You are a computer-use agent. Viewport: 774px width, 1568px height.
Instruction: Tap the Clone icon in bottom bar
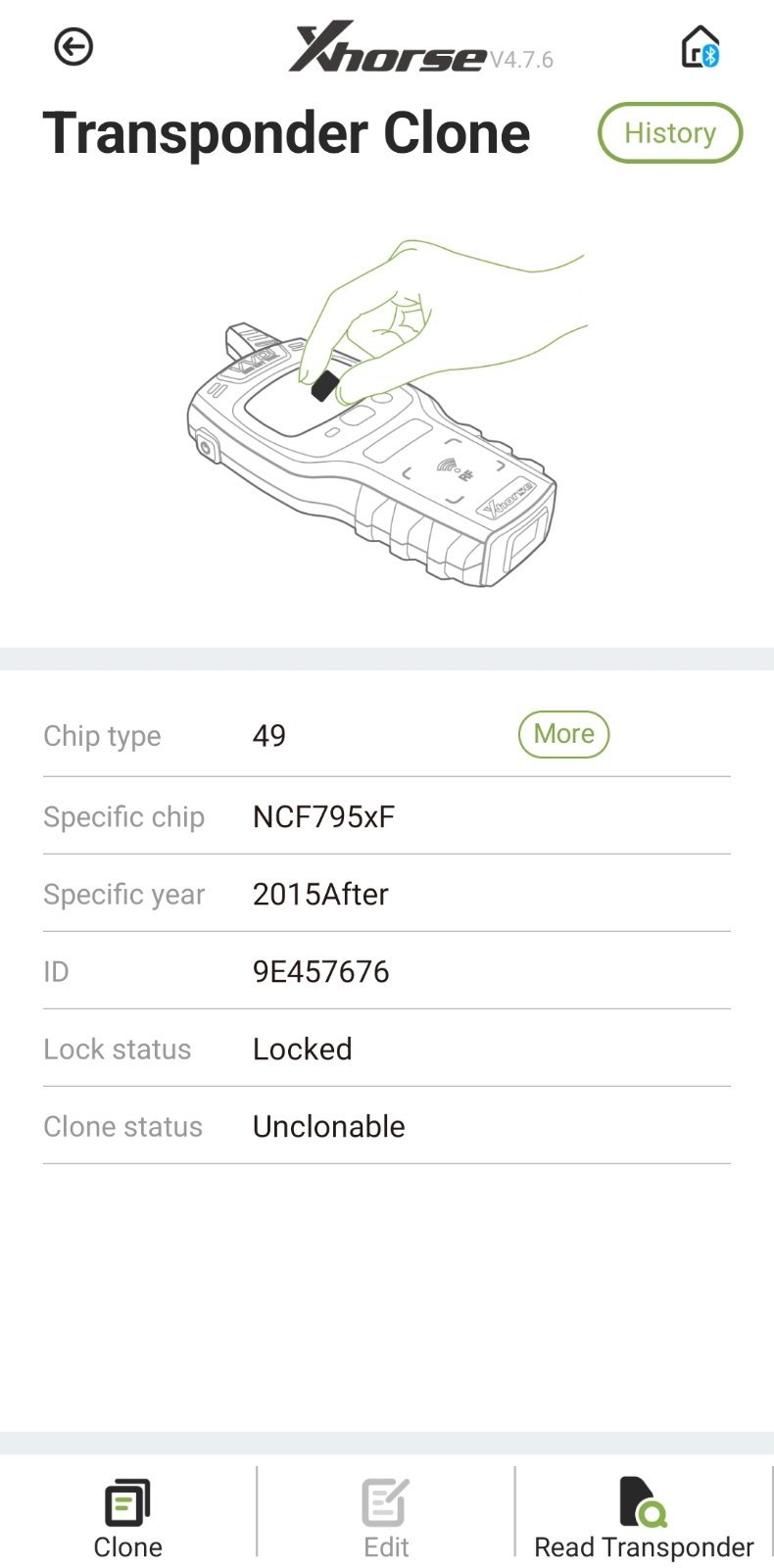(127, 1502)
